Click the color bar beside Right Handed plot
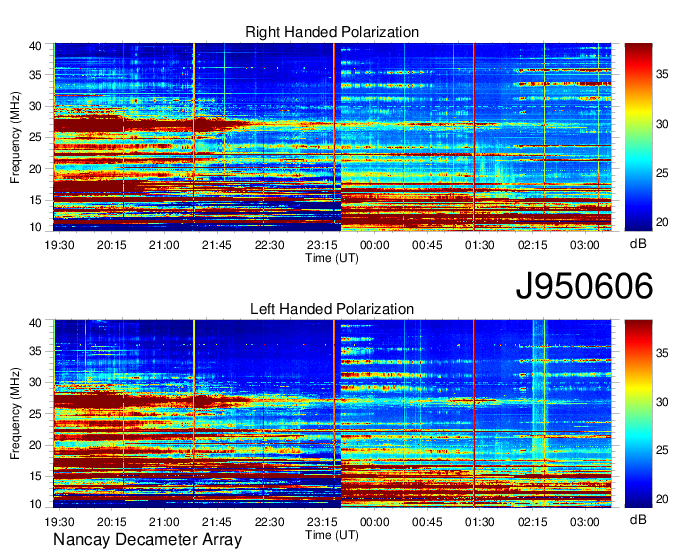The width and height of the screenshot is (680, 552). click(x=638, y=137)
